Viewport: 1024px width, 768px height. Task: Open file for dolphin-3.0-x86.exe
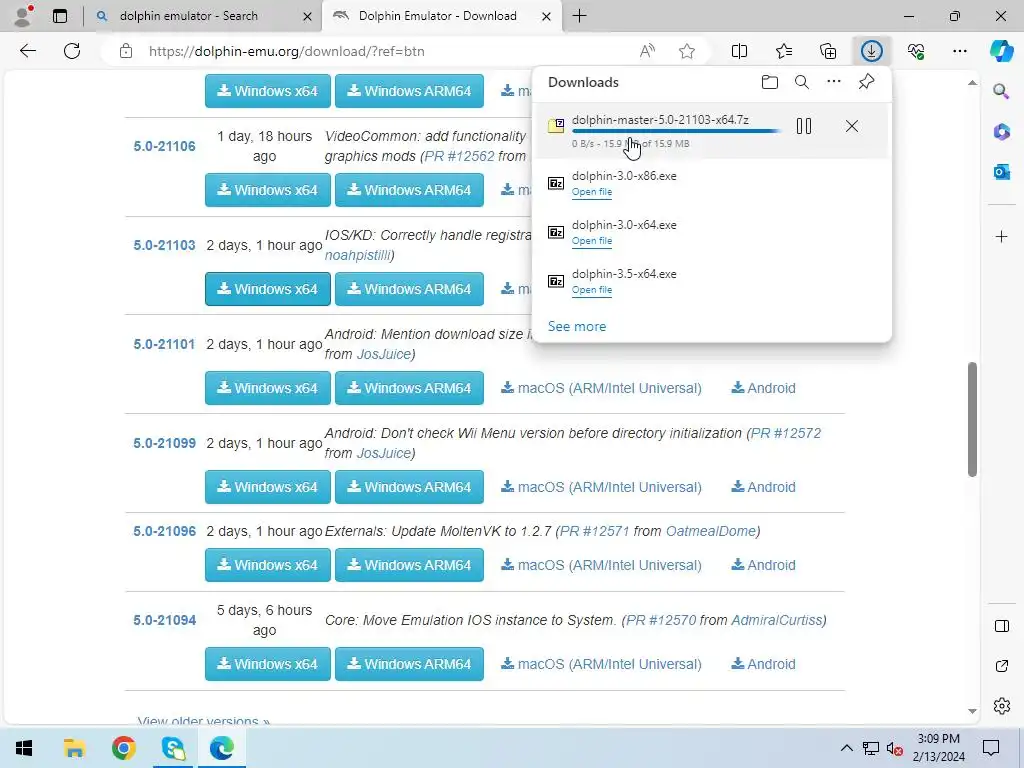tap(592, 192)
